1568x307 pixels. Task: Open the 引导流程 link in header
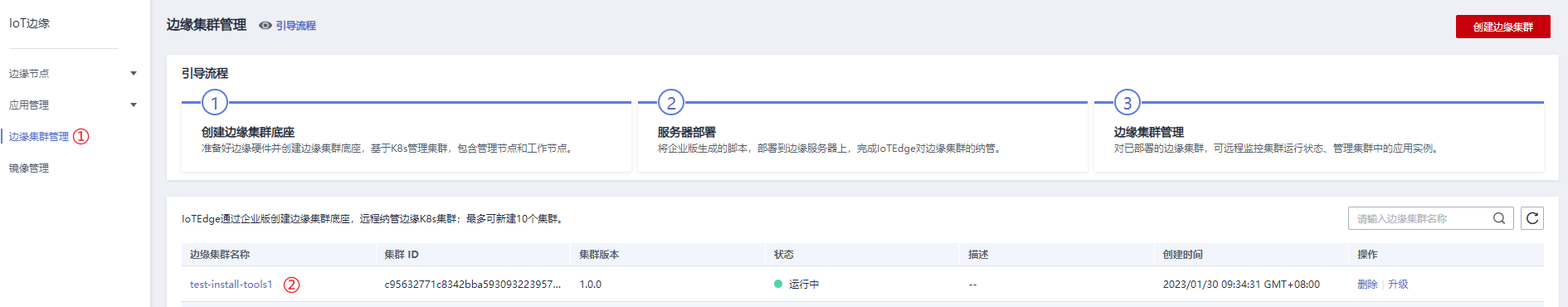click(296, 26)
